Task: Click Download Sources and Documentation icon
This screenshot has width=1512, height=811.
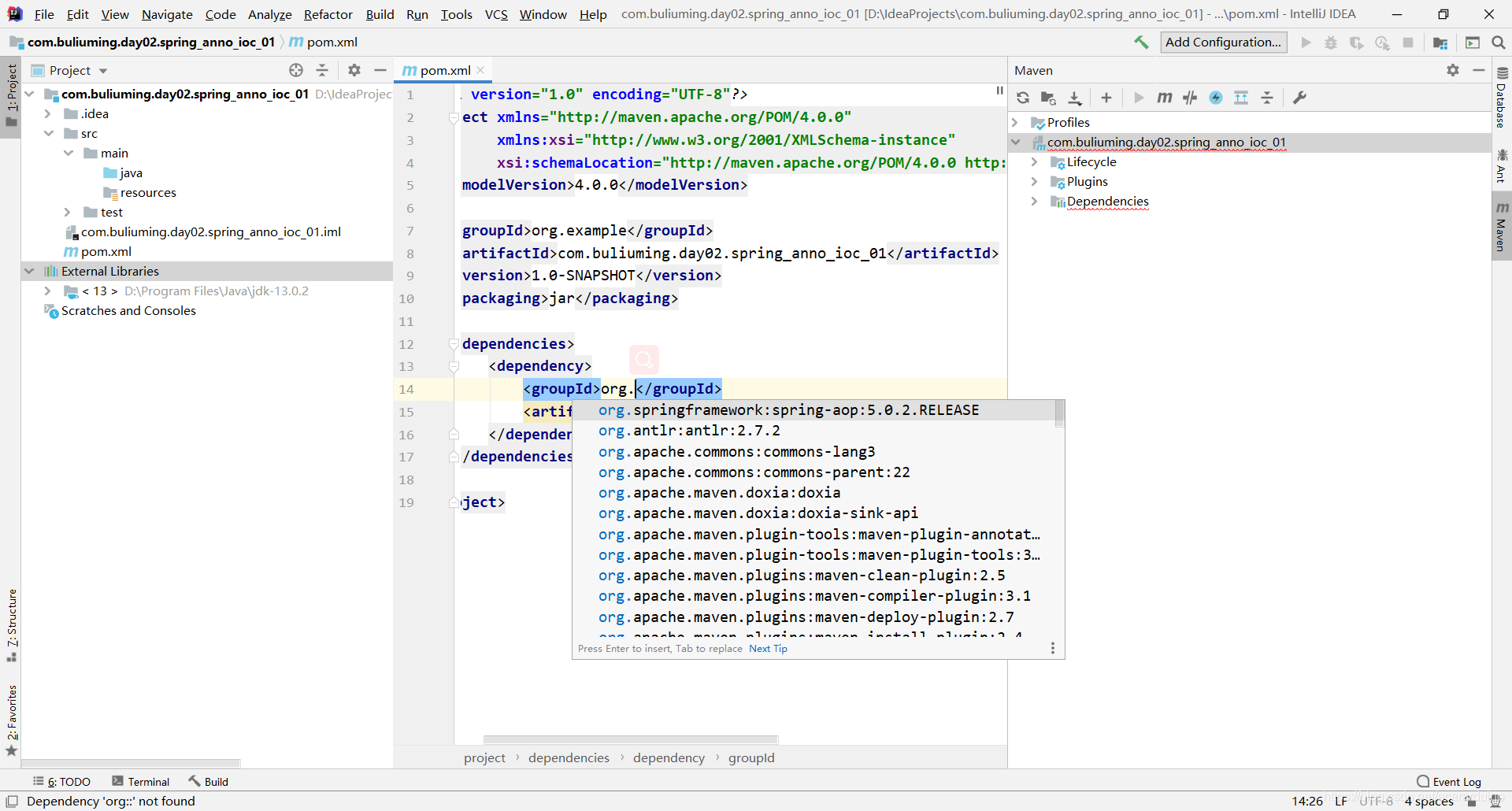Action: coord(1075,98)
